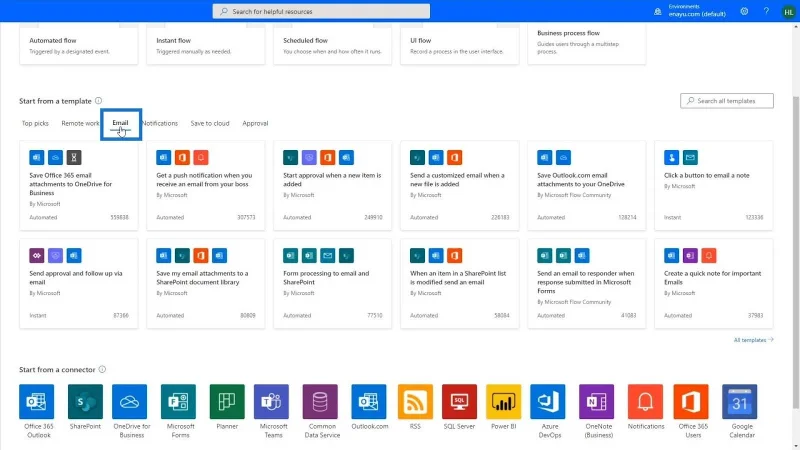
Task: Click the Search all templates field
Action: (727, 101)
